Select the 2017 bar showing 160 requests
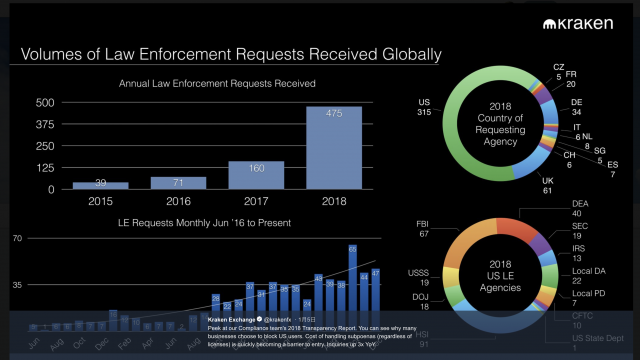640x360 pixels. 256,175
